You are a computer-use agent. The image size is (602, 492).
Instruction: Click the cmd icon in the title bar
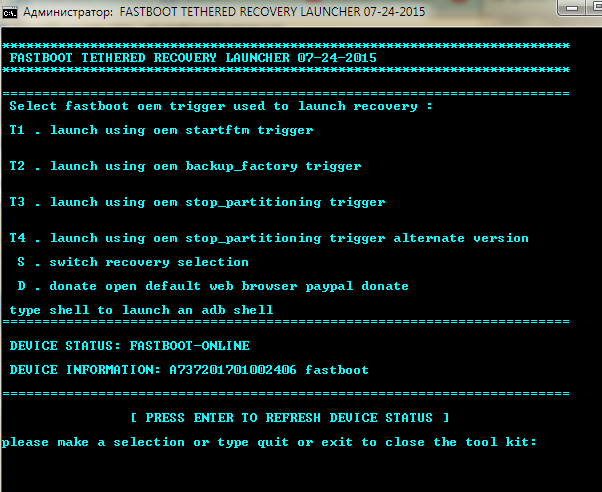(x=10, y=13)
